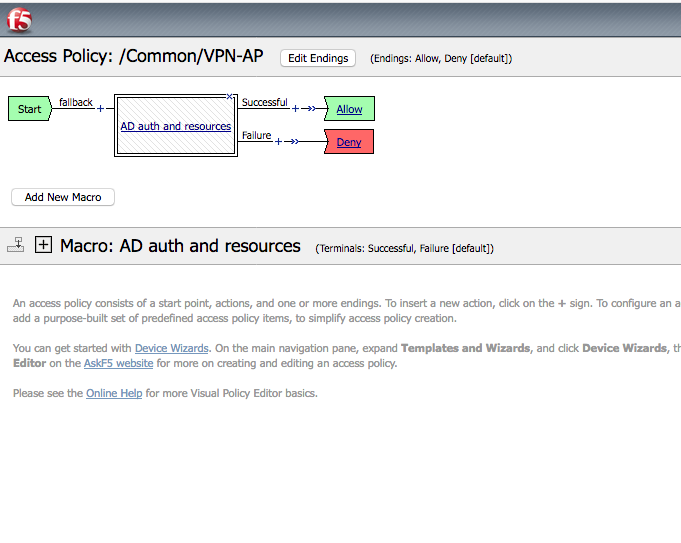The width and height of the screenshot is (681, 543).
Task: Click the Successful branch swap arrow icon
Action: point(309,109)
